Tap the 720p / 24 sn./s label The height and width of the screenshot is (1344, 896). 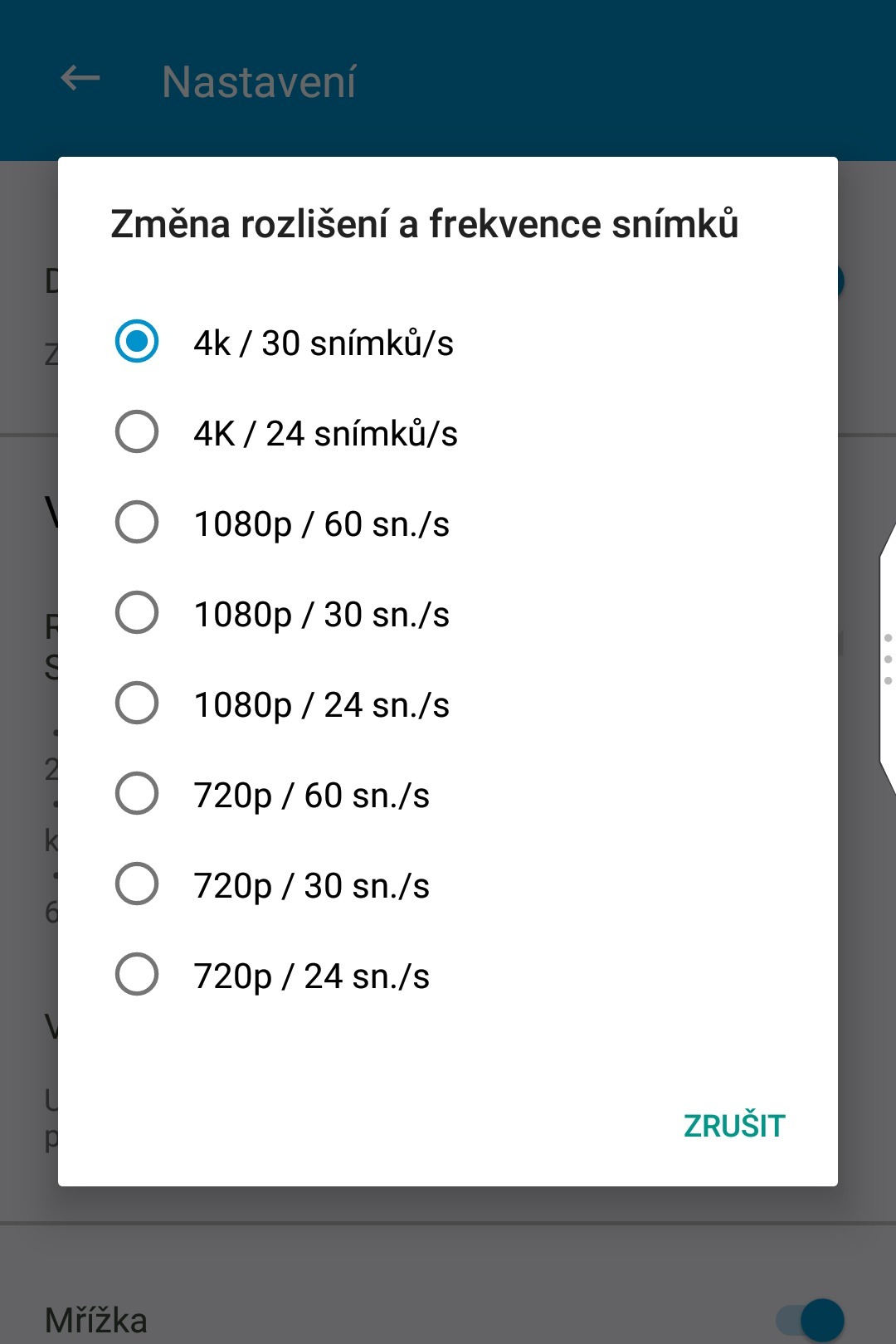pyautogui.click(x=311, y=976)
